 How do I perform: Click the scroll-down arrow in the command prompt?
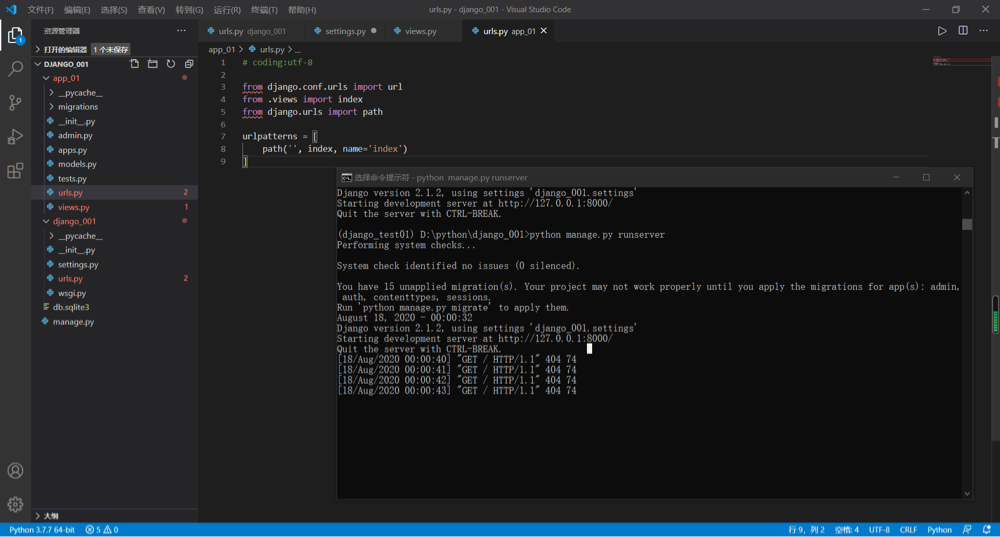click(967, 493)
